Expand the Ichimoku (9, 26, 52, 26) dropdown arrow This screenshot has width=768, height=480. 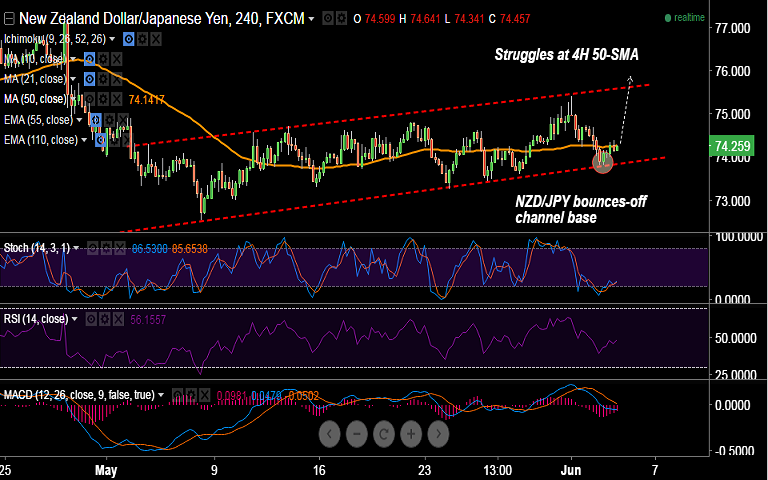[x=112, y=39]
